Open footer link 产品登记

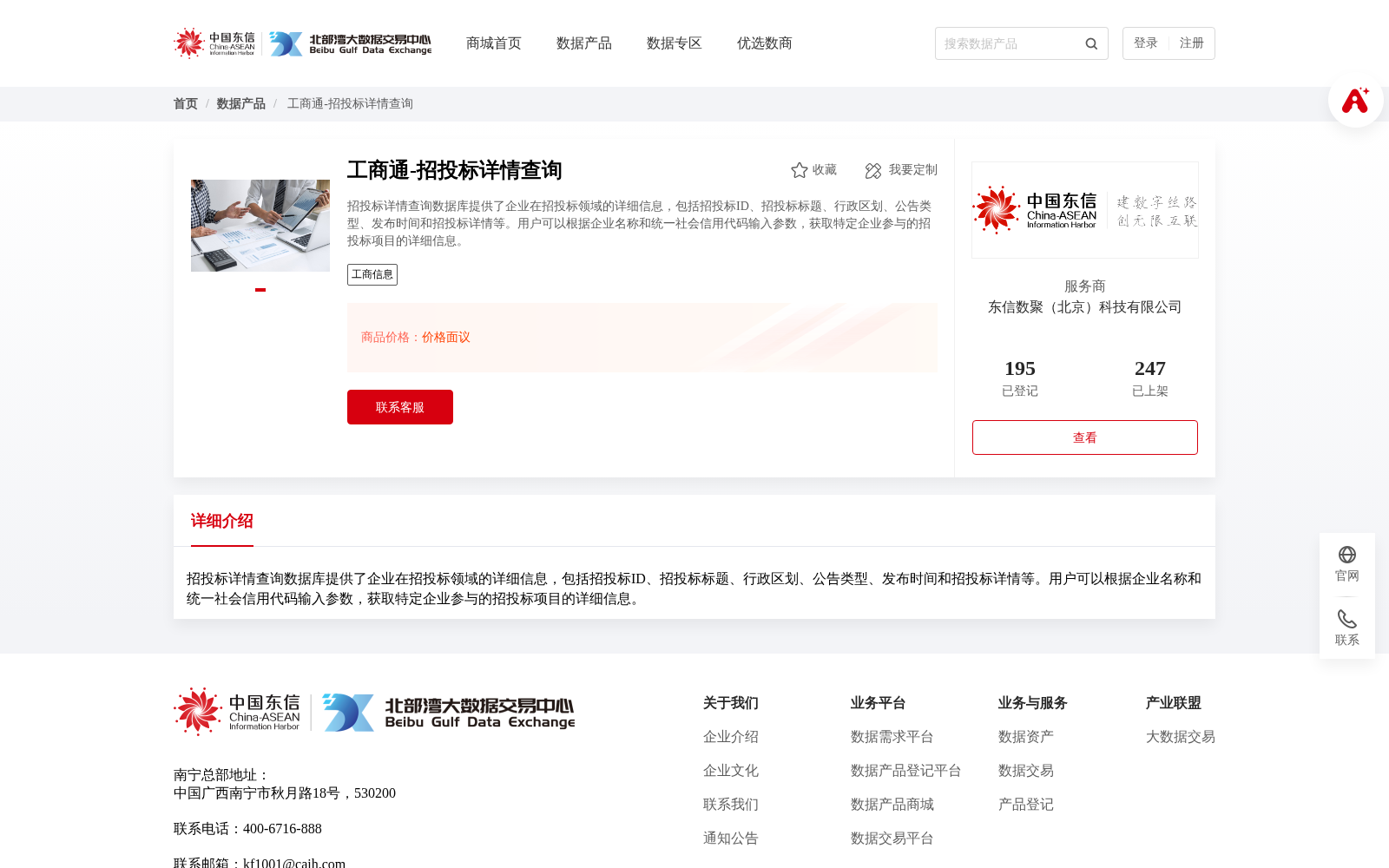[1026, 805]
